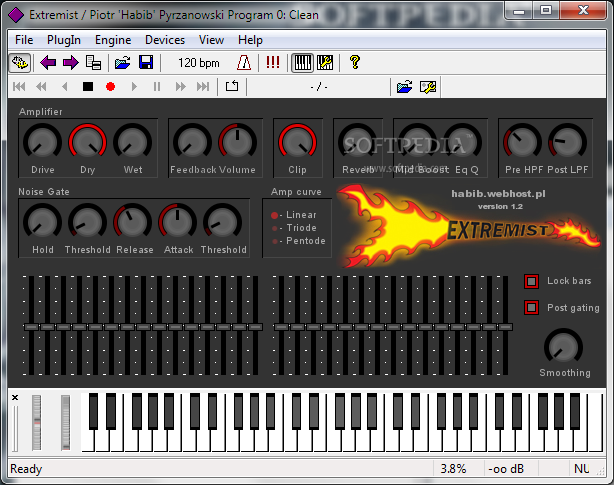Image resolution: width=614 pixels, height=485 pixels.
Task: Stop playback with the black square
Action: 88,87
